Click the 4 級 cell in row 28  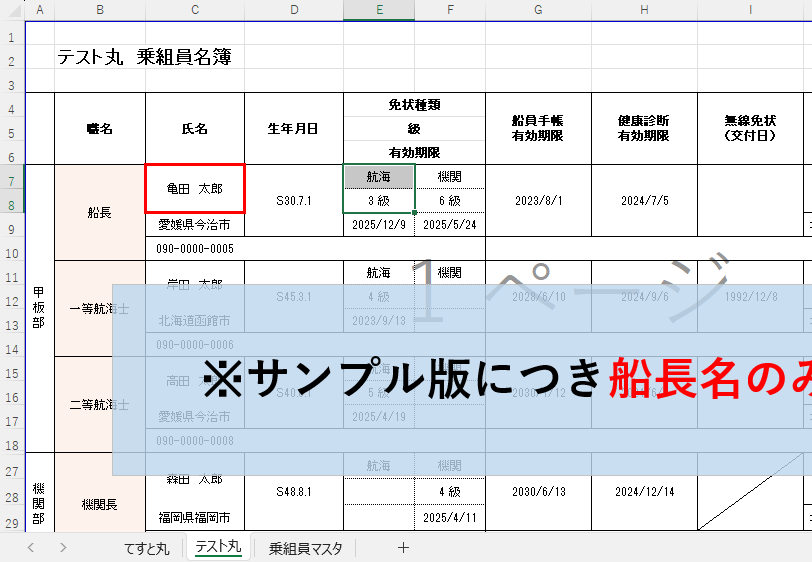pyautogui.click(x=450, y=491)
